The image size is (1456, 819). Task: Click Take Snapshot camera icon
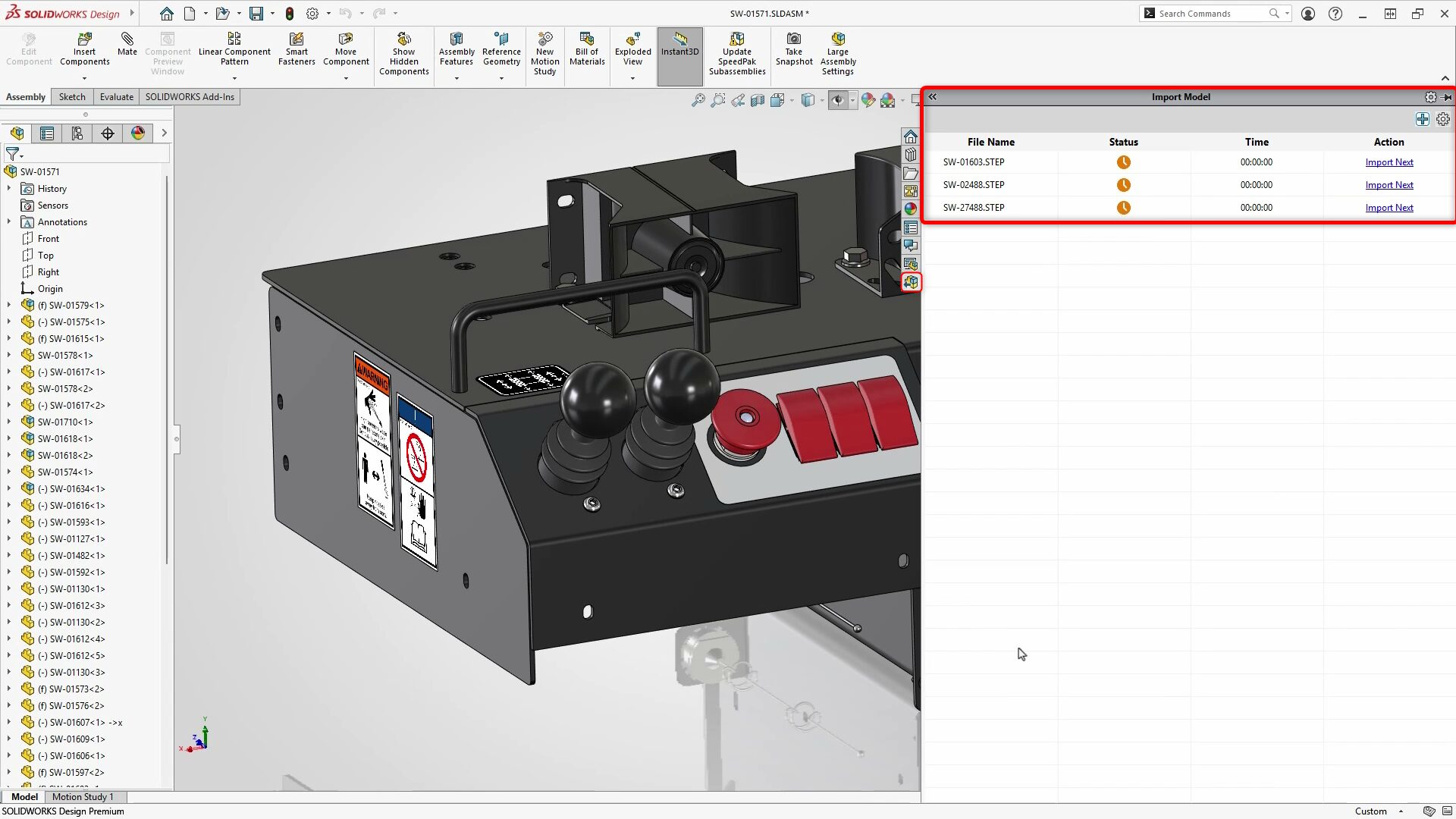coord(794,39)
